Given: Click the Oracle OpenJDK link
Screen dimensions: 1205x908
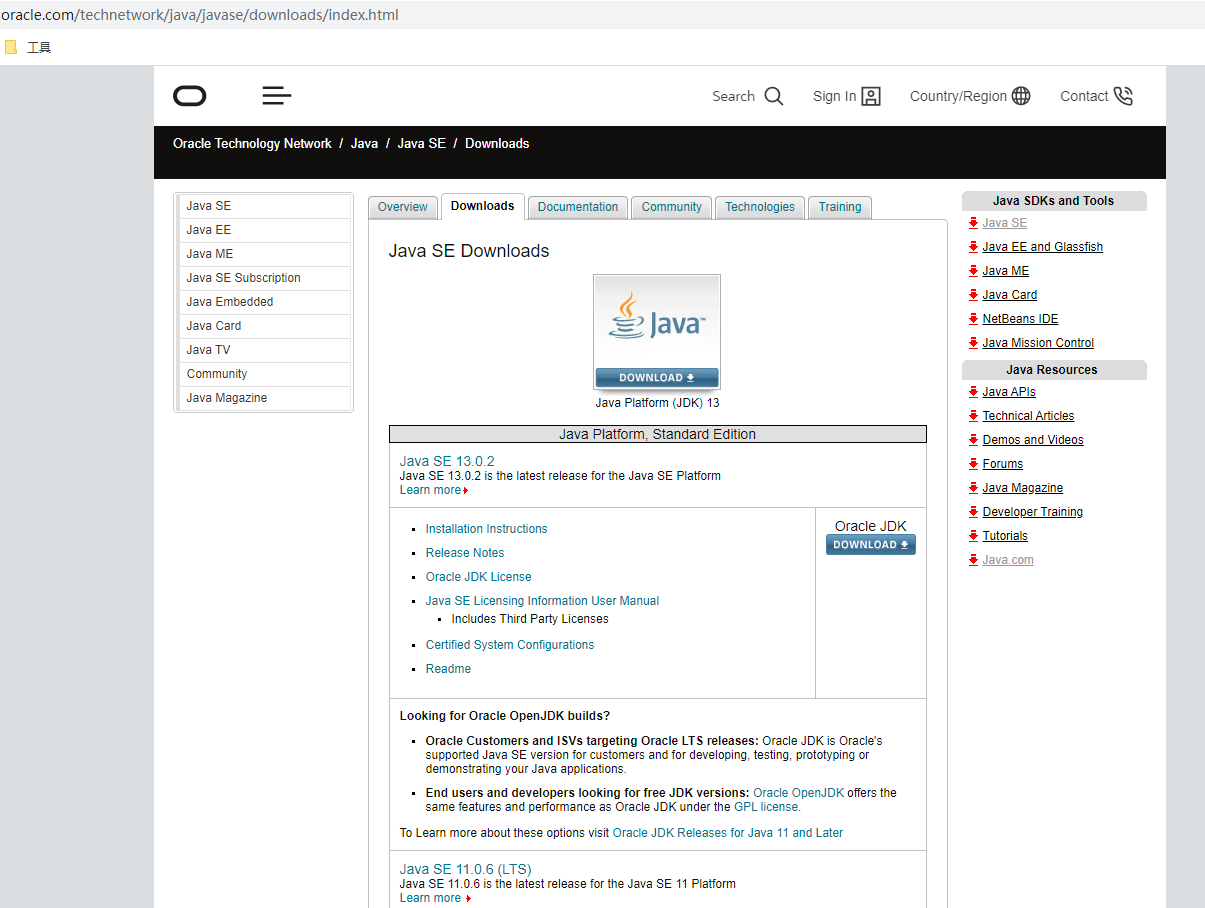Looking at the screenshot, I should click(799, 793).
